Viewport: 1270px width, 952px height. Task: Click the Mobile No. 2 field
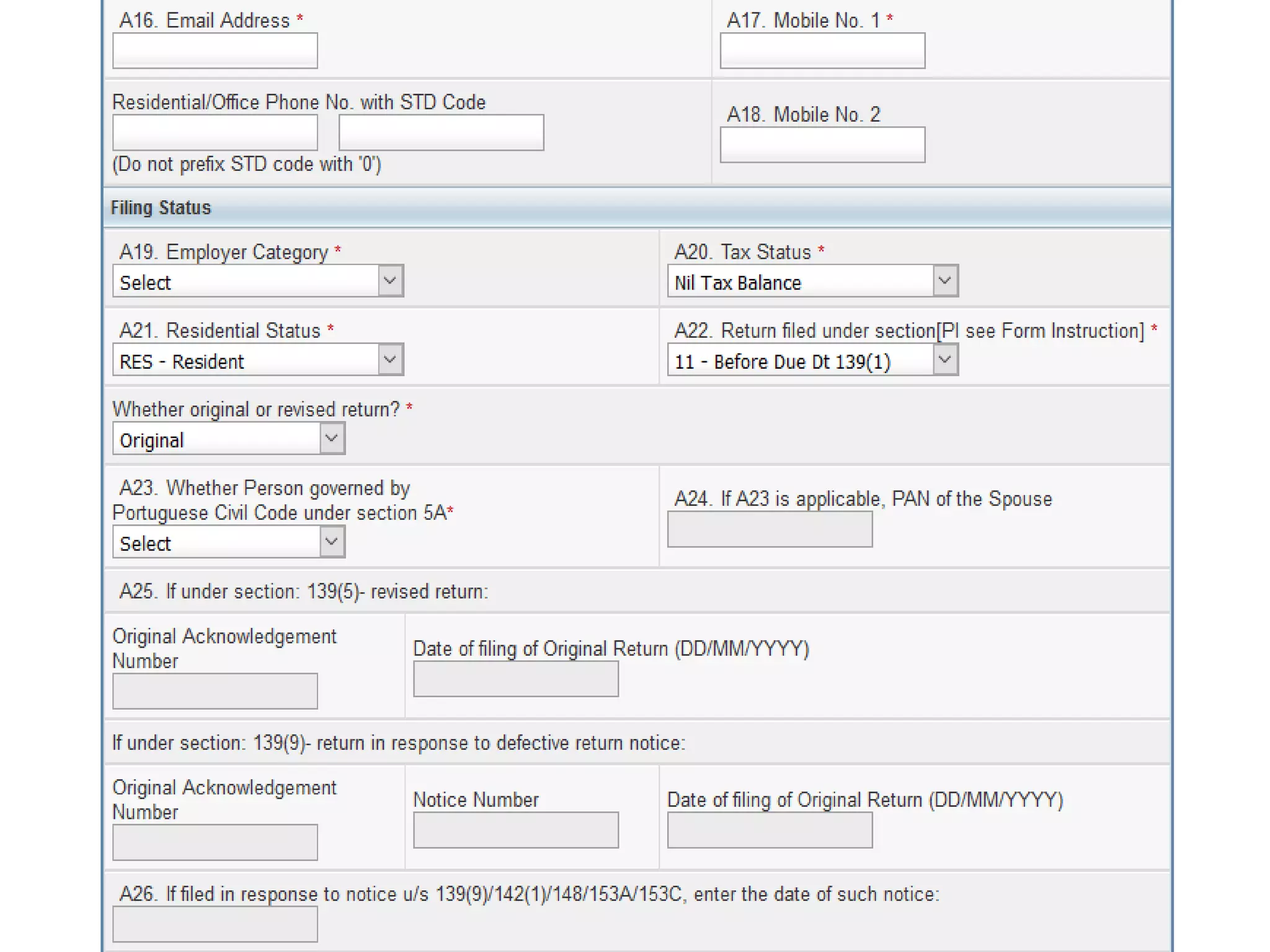pyautogui.click(x=822, y=145)
